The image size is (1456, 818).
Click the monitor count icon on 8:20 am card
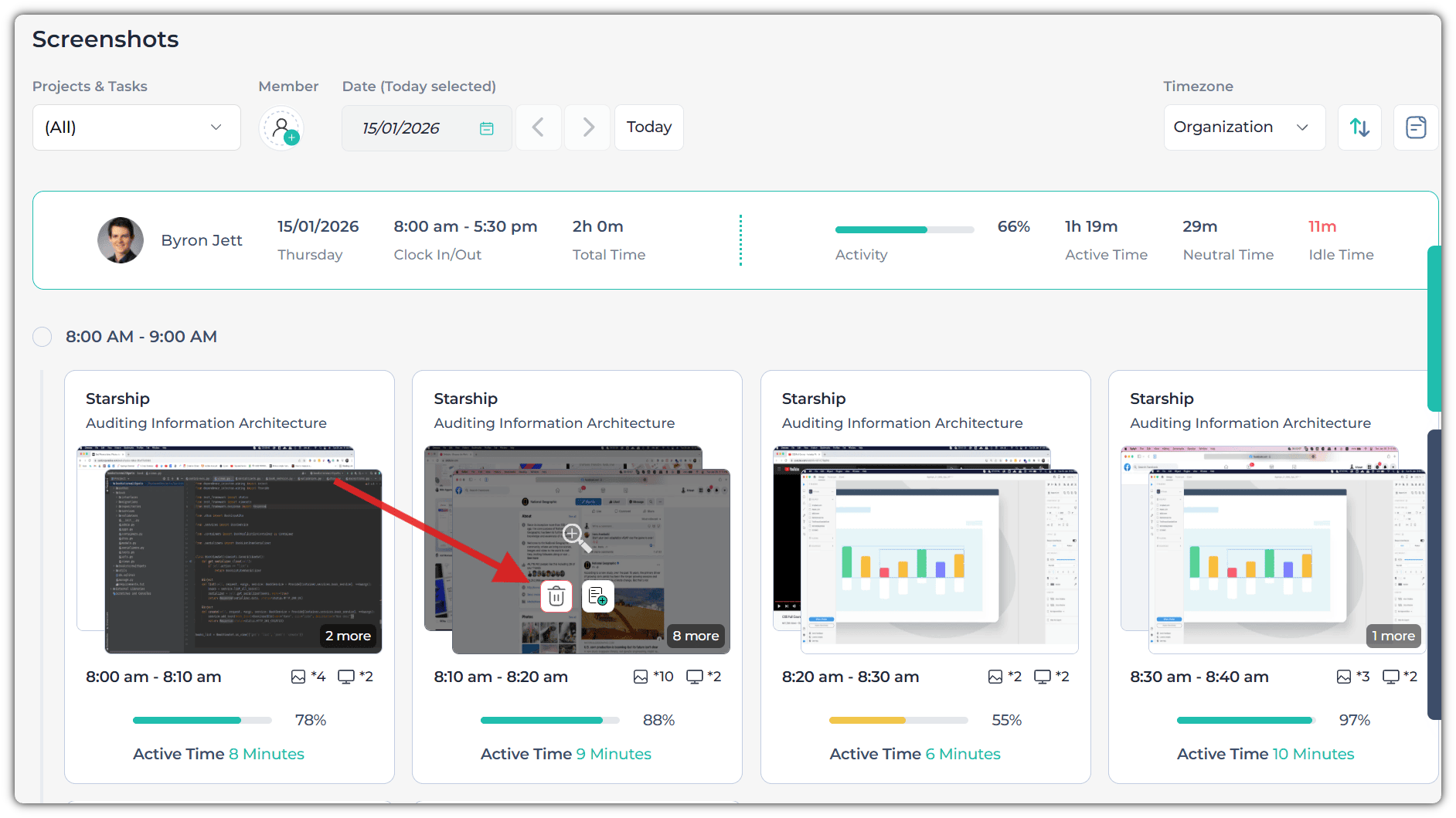[x=1042, y=677]
